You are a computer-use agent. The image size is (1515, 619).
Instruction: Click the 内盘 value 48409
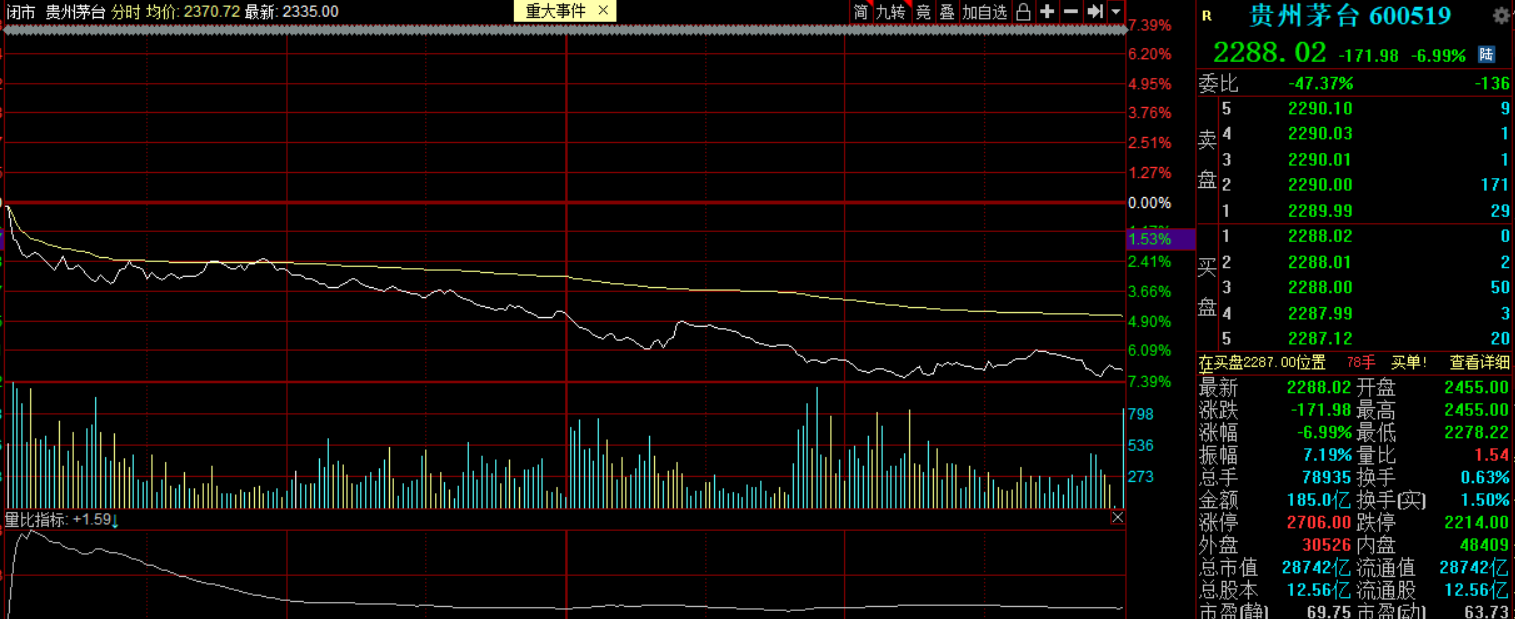point(1484,545)
